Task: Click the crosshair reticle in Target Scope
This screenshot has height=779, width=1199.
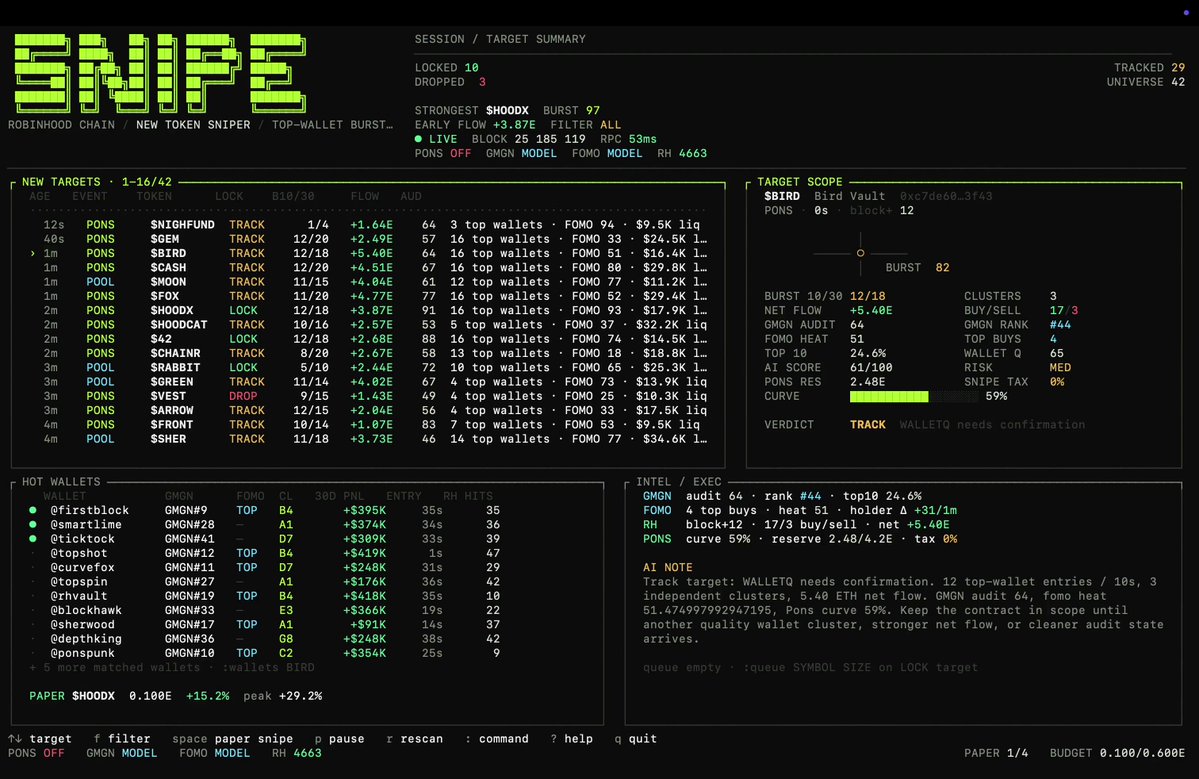Action: (860, 253)
